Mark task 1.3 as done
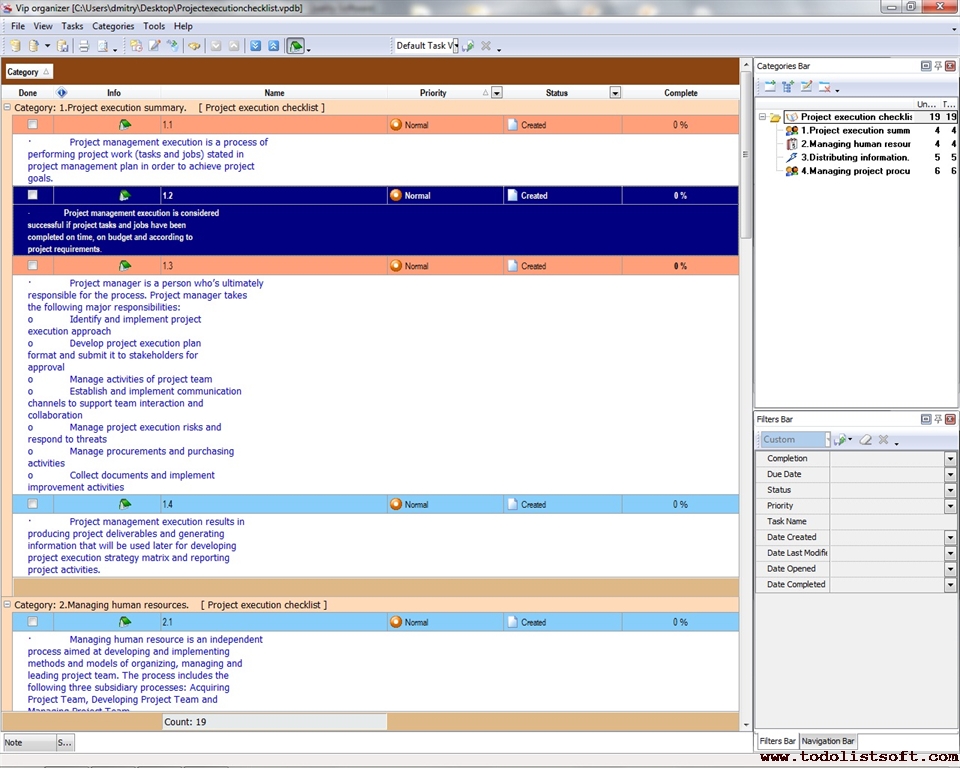This screenshot has width=960, height=768. coord(33,266)
